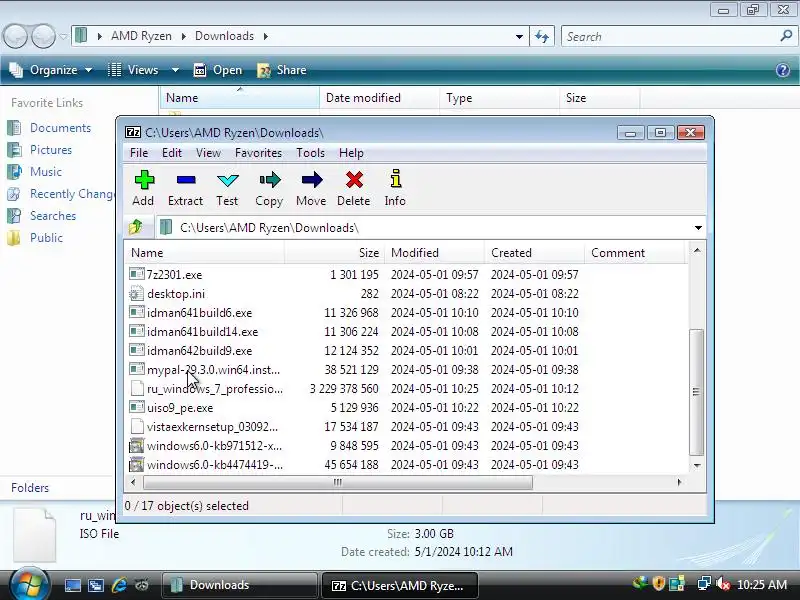This screenshot has width=800, height=600.
Task: Open Pictures in Favorite Links
Action: coord(51,149)
